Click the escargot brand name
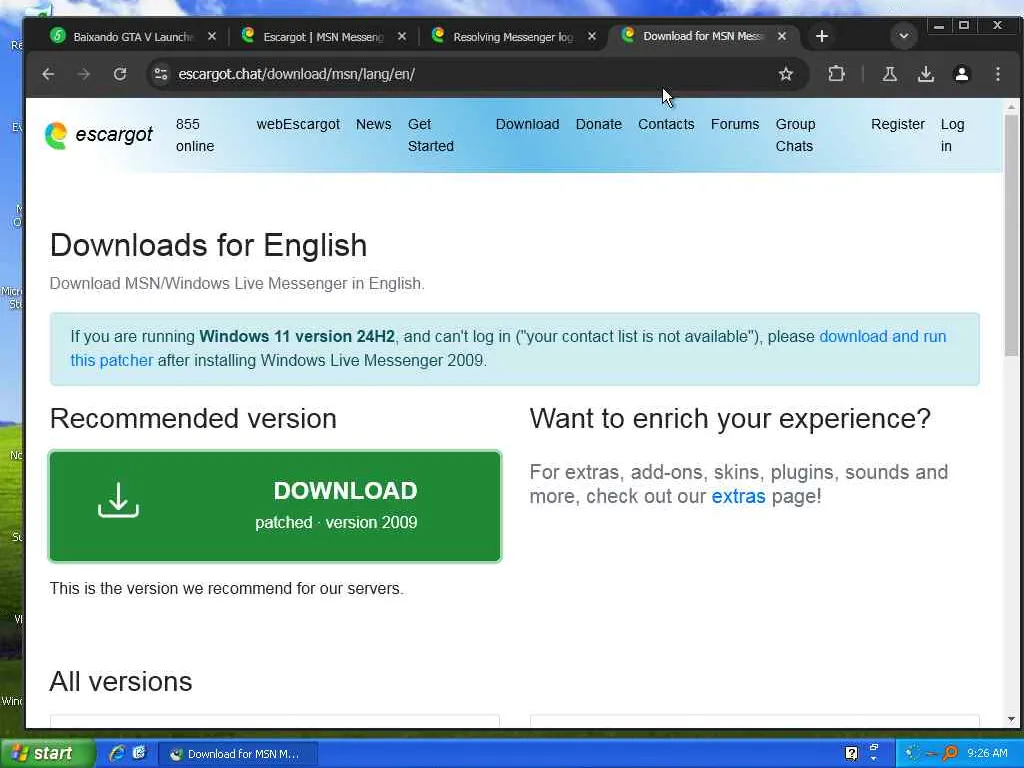The width and height of the screenshot is (1024, 768). point(114,134)
